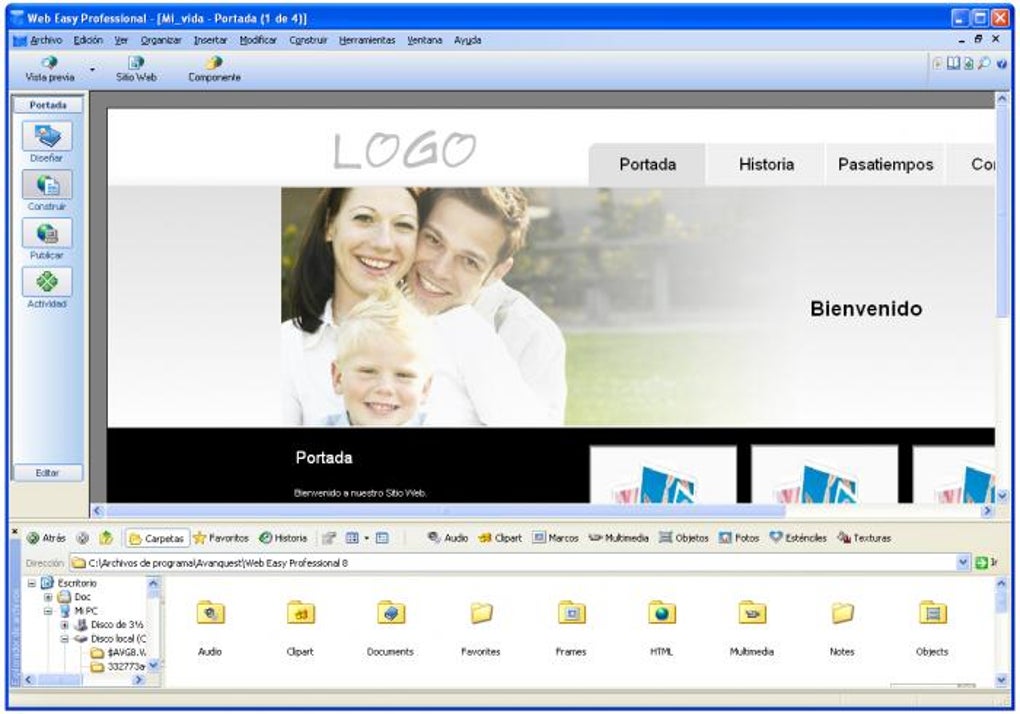This screenshot has width=1020, height=714.
Task: Open the Esténciles media library
Action: pyautogui.click(x=794, y=538)
